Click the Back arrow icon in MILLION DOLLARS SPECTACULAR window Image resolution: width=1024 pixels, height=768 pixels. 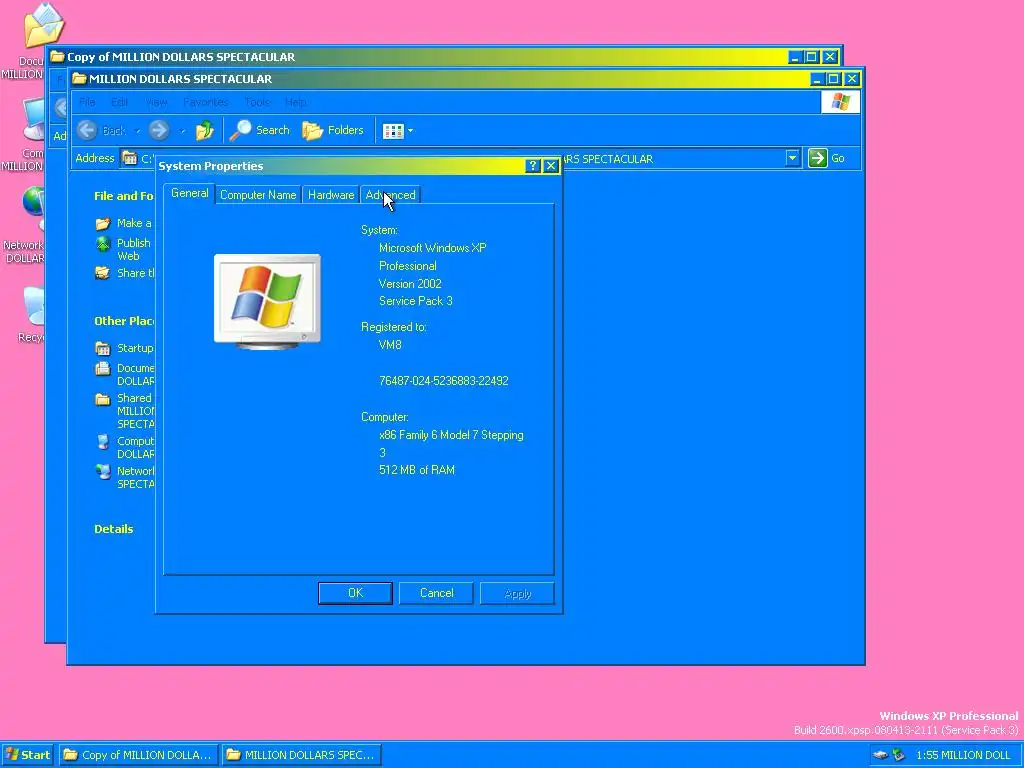click(87, 130)
